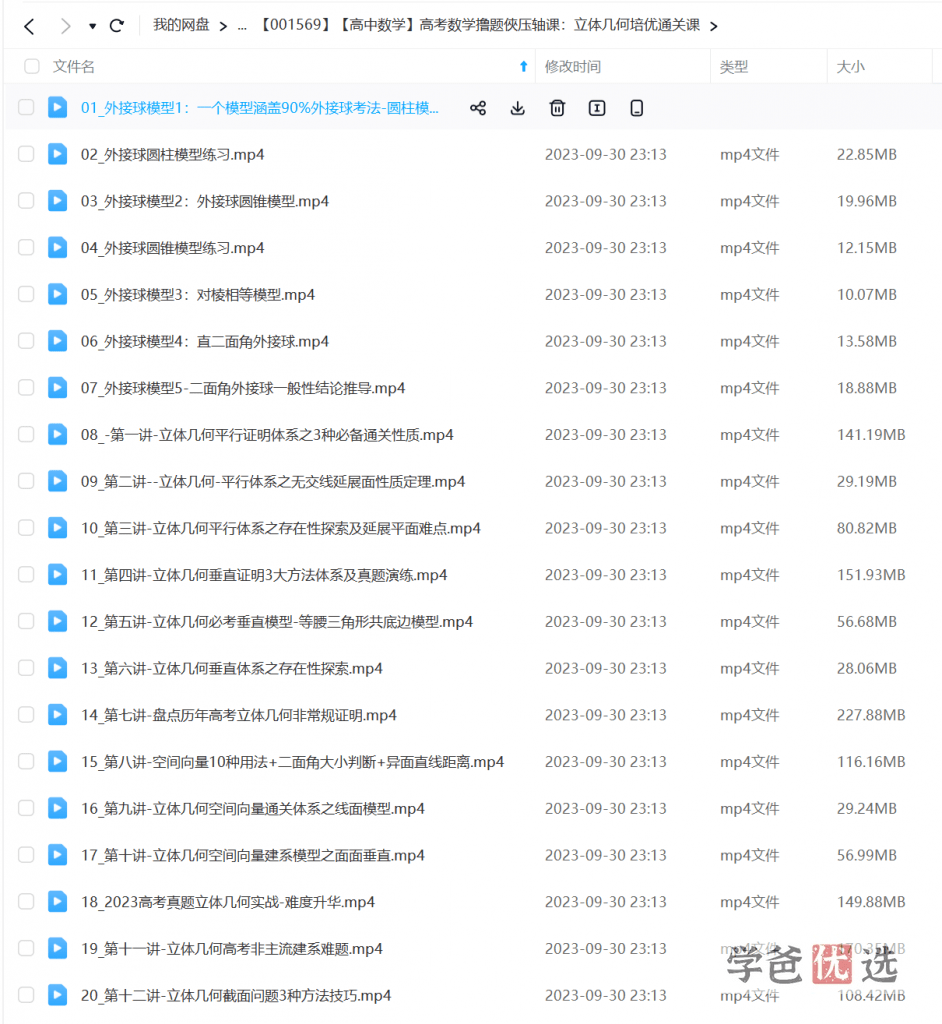Click the video icon for 04_外接球圆锥模型练习.mp4
This screenshot has height=1024, width=942.
tap(57, 247)
